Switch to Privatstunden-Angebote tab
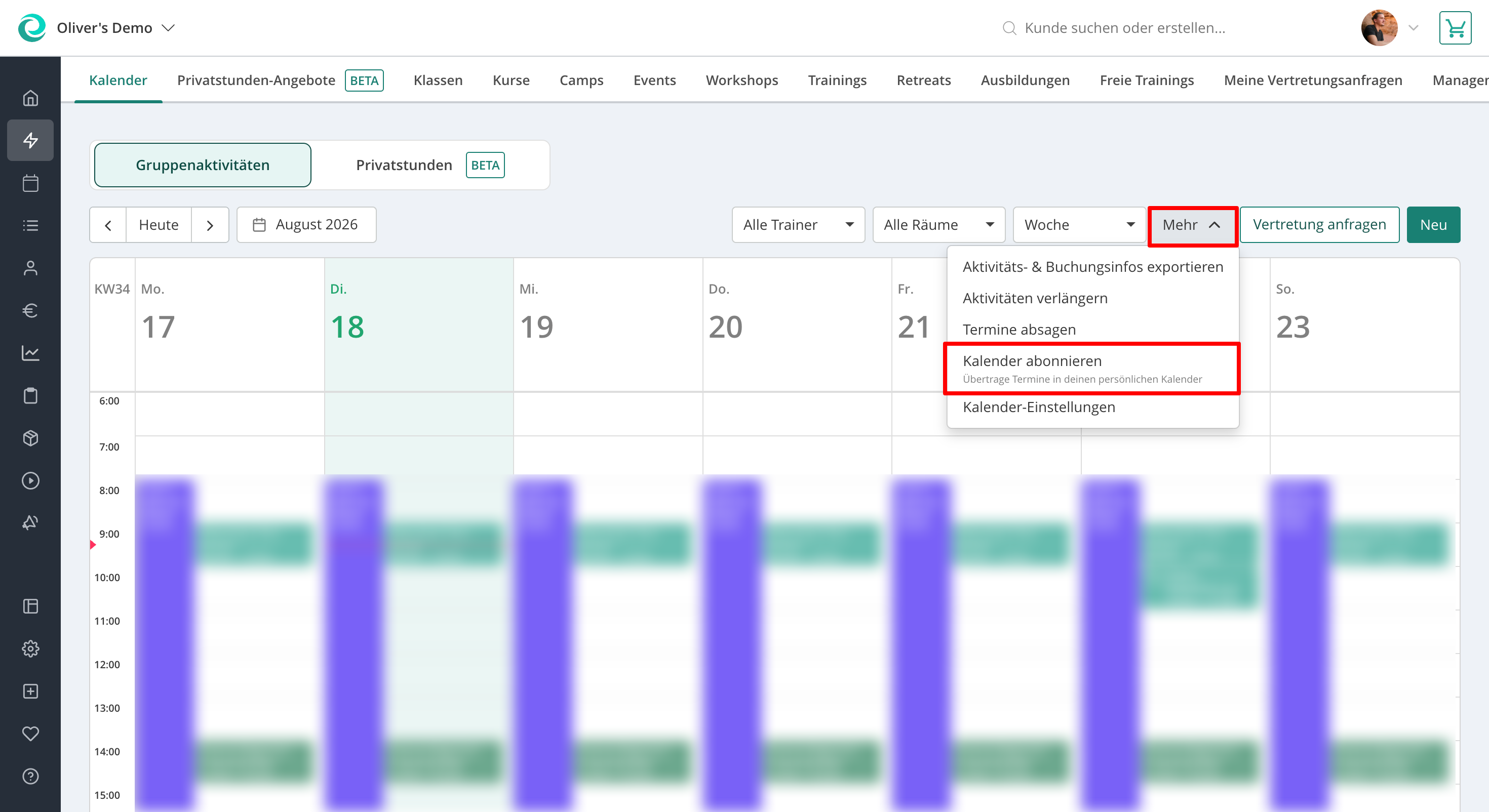Screen dimensions: 1489x812 (x=281, y=80)
